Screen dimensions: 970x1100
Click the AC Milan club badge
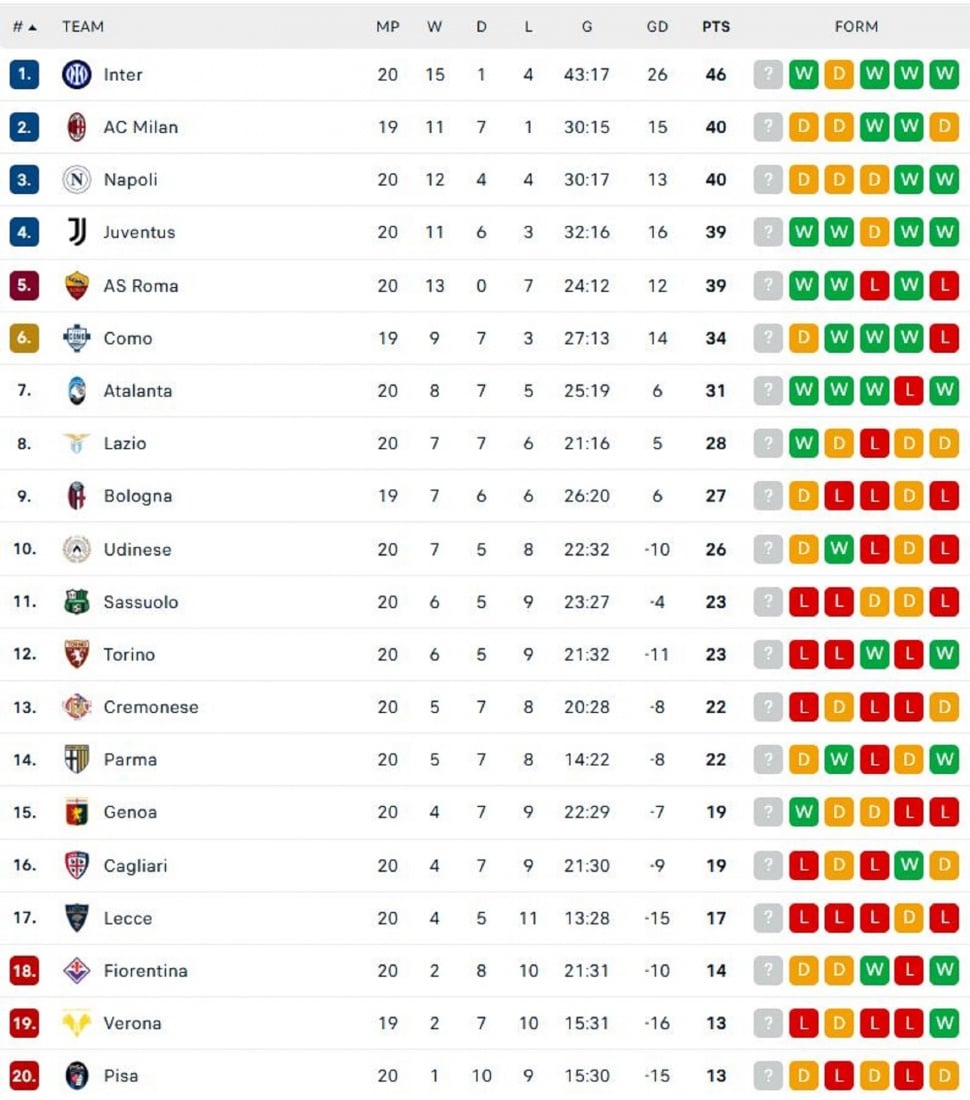(x=77, y=127)
